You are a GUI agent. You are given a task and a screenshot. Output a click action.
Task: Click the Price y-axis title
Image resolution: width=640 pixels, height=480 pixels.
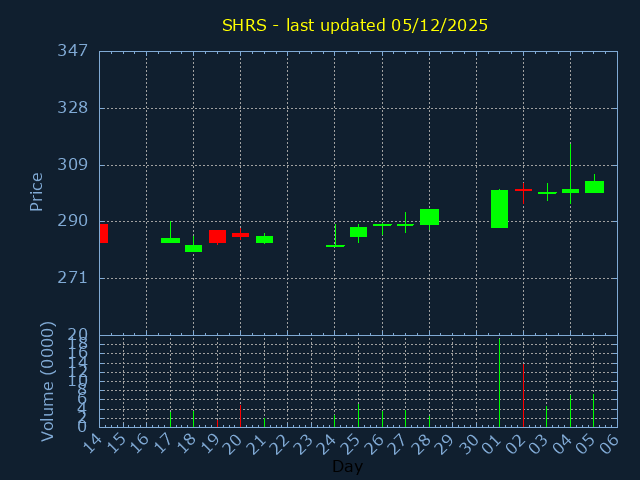coord(37,191)
